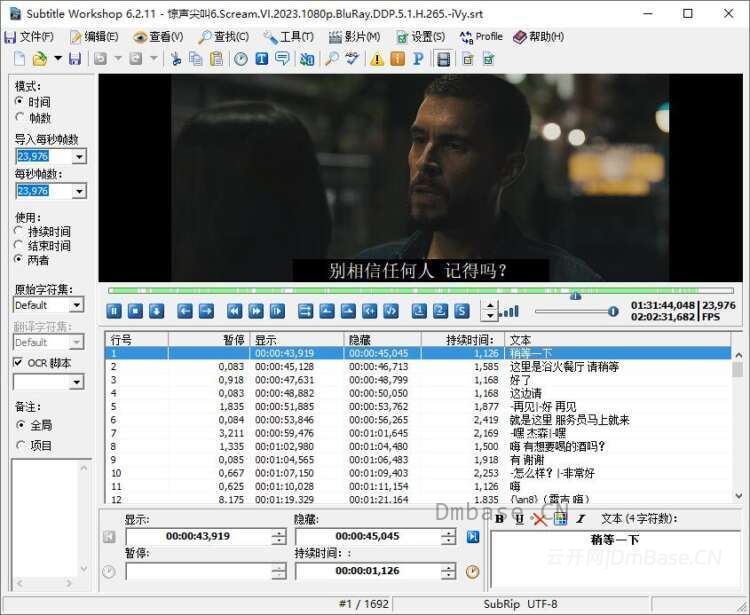Click the playback speed slider handle
Viewport: 750px width, 615px height.
coord(613,312)
